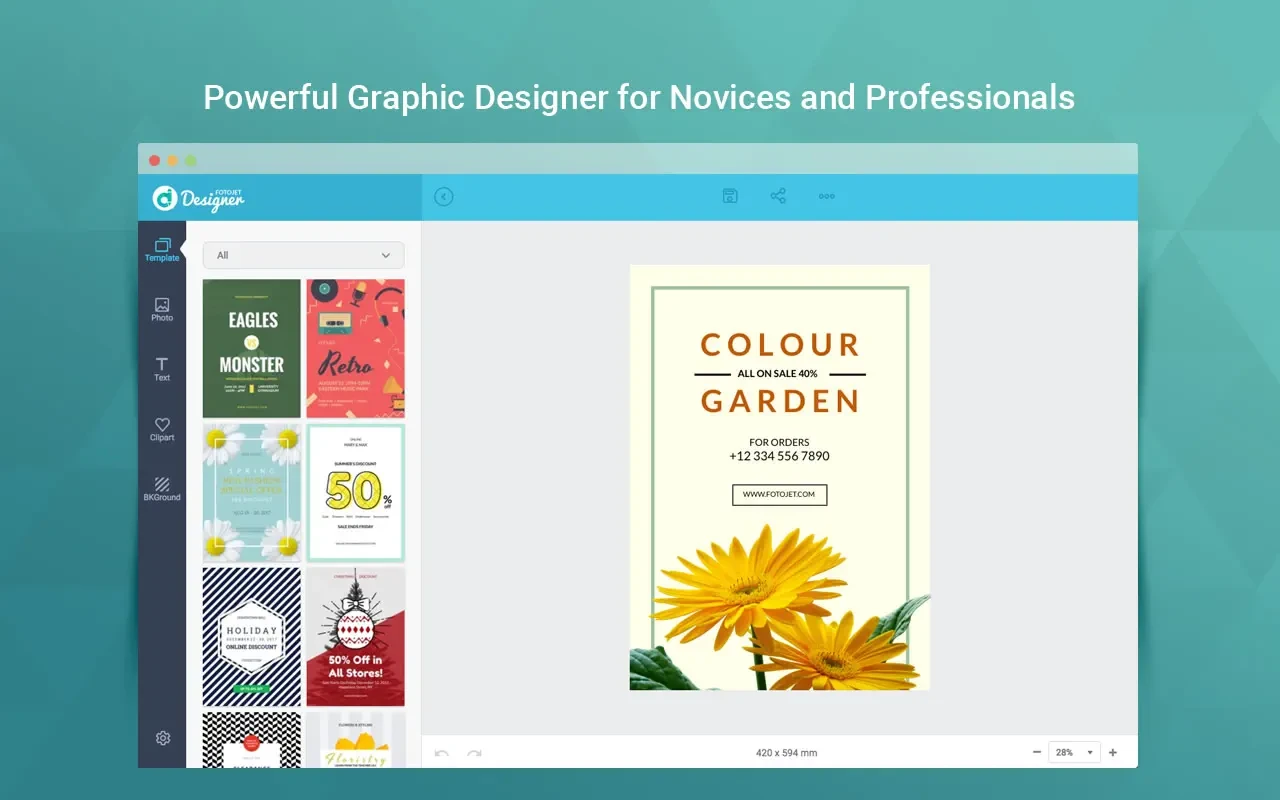Open the BKGround panel

tap(162, 489)
